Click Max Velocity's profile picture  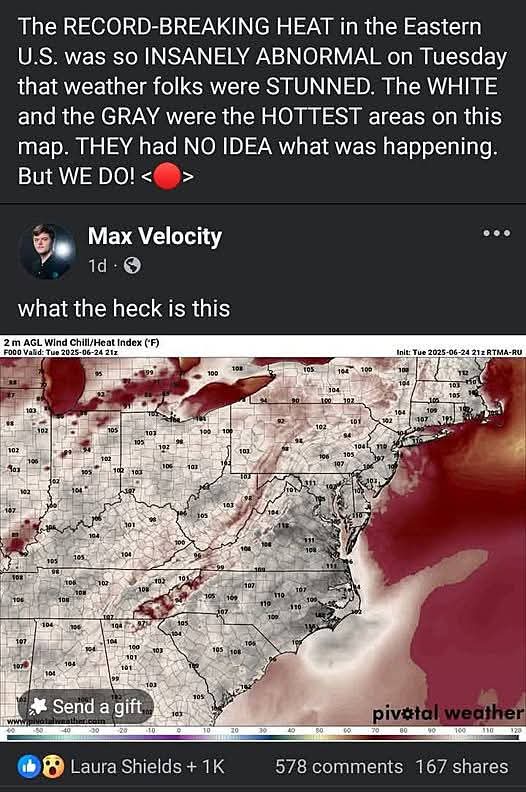(x=46, y=251)
